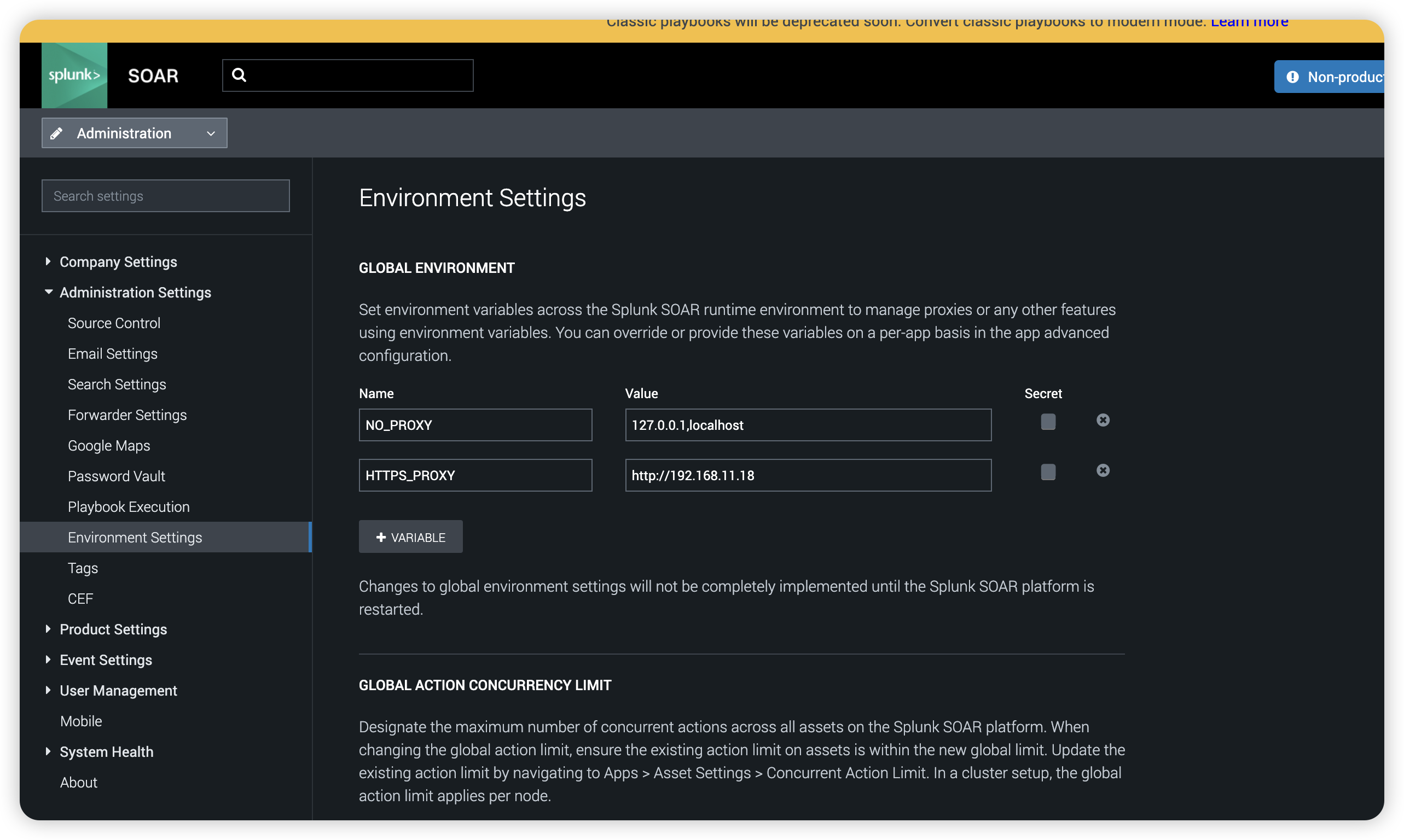Image resolution: width=1404 pixels, height=840 pixels.
Task: Select Environment Settings in the sidebar
Action: tap(134, 536)
